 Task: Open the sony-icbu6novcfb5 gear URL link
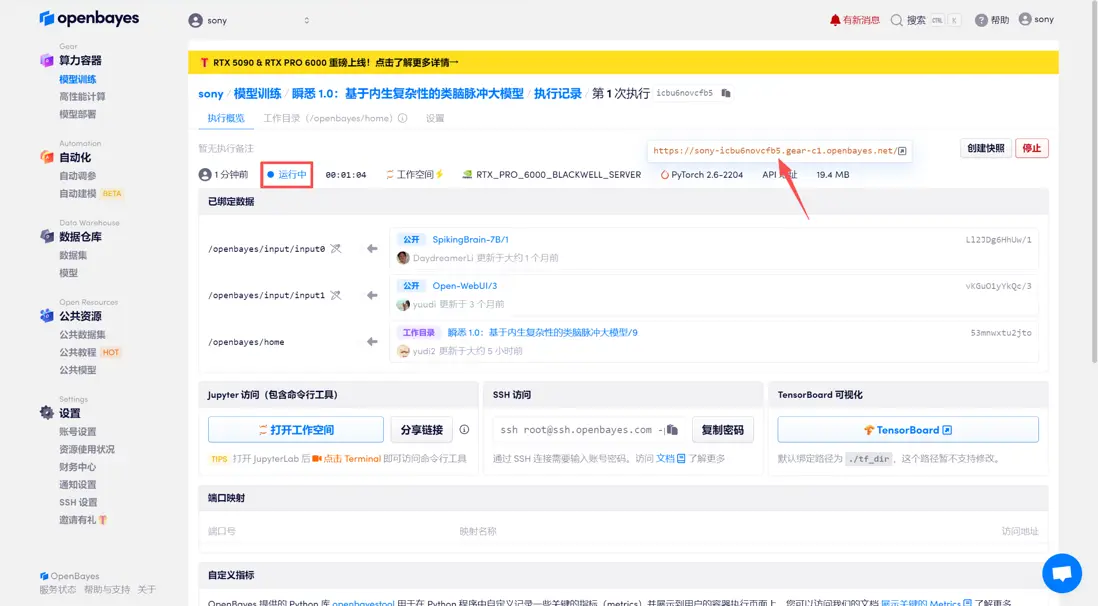click(779, 151)
